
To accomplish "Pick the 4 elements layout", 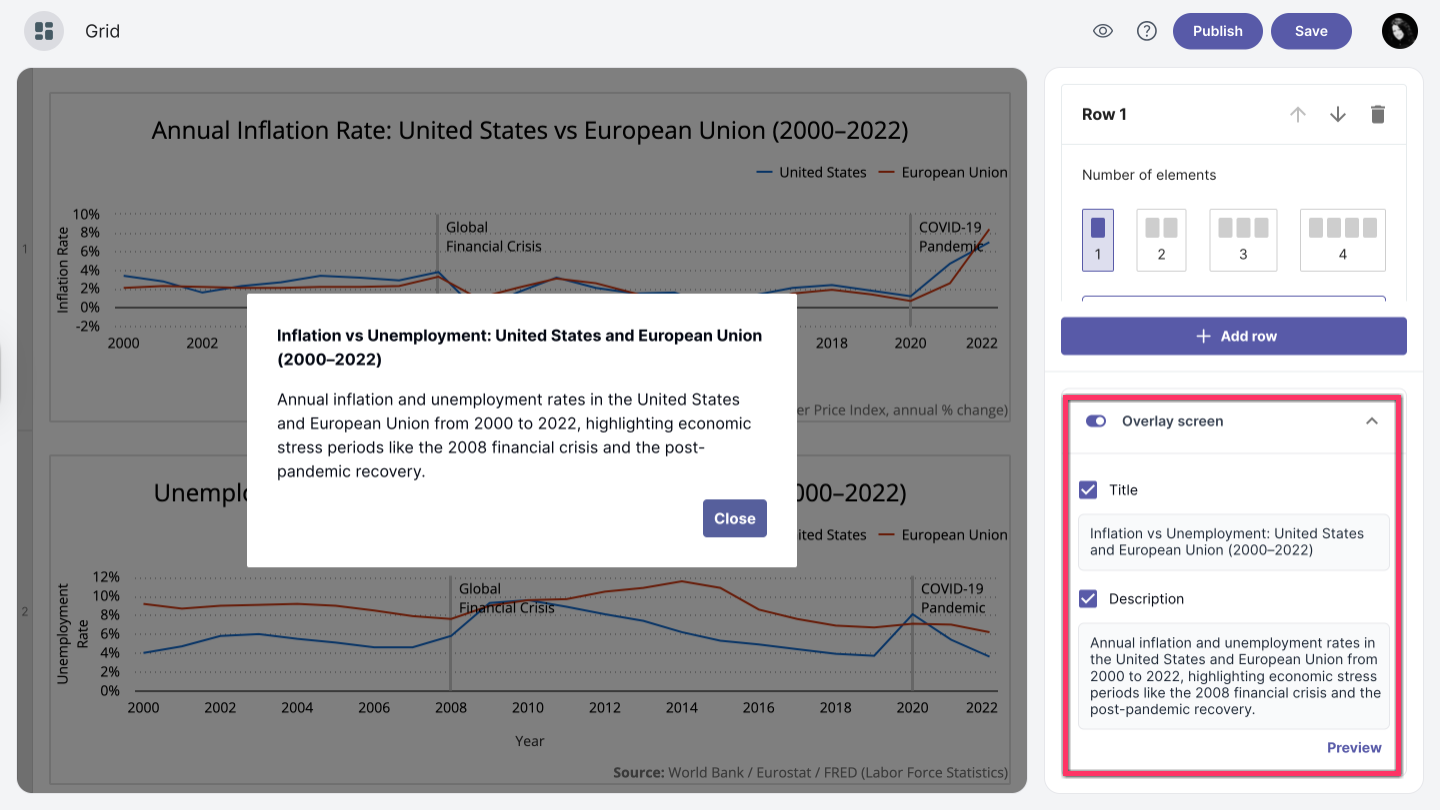I will click(1342, 240).
